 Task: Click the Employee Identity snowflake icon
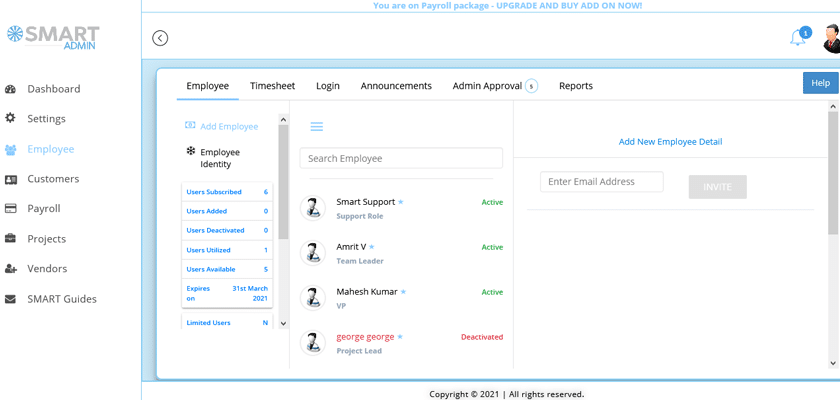[191, 152]
